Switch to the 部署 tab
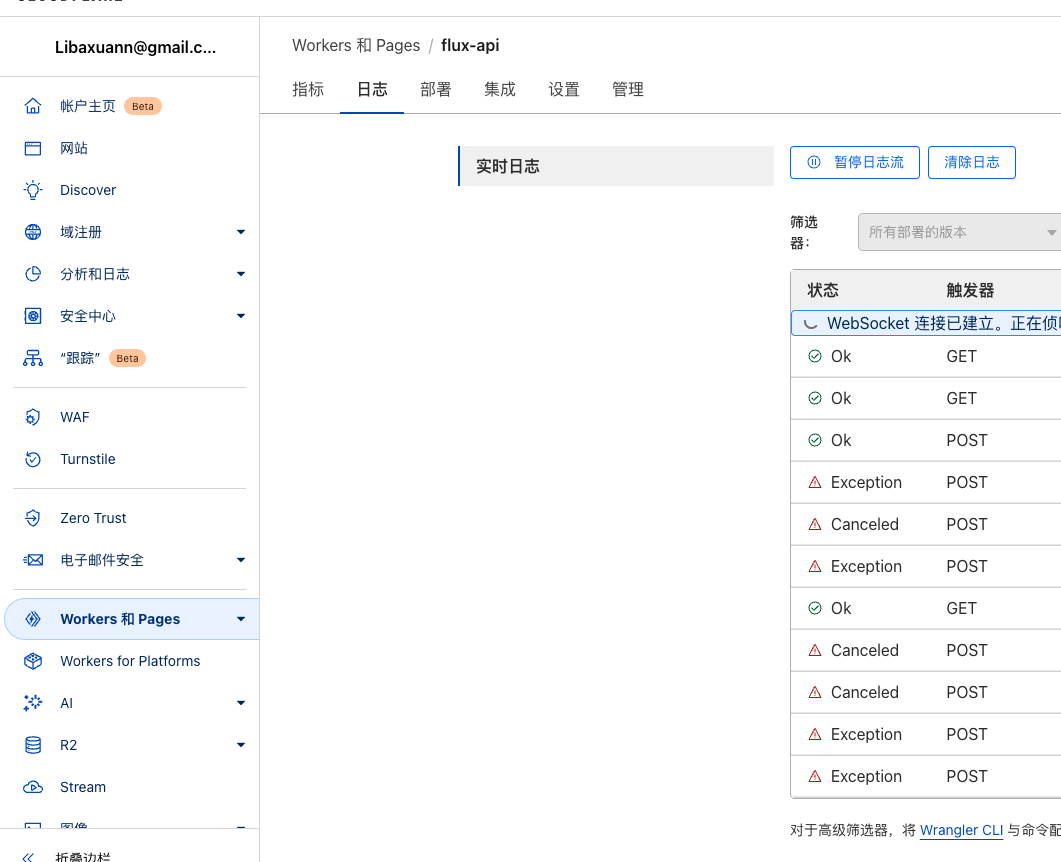This screenshot has height=862, width=1061. [x=436, y=89]
